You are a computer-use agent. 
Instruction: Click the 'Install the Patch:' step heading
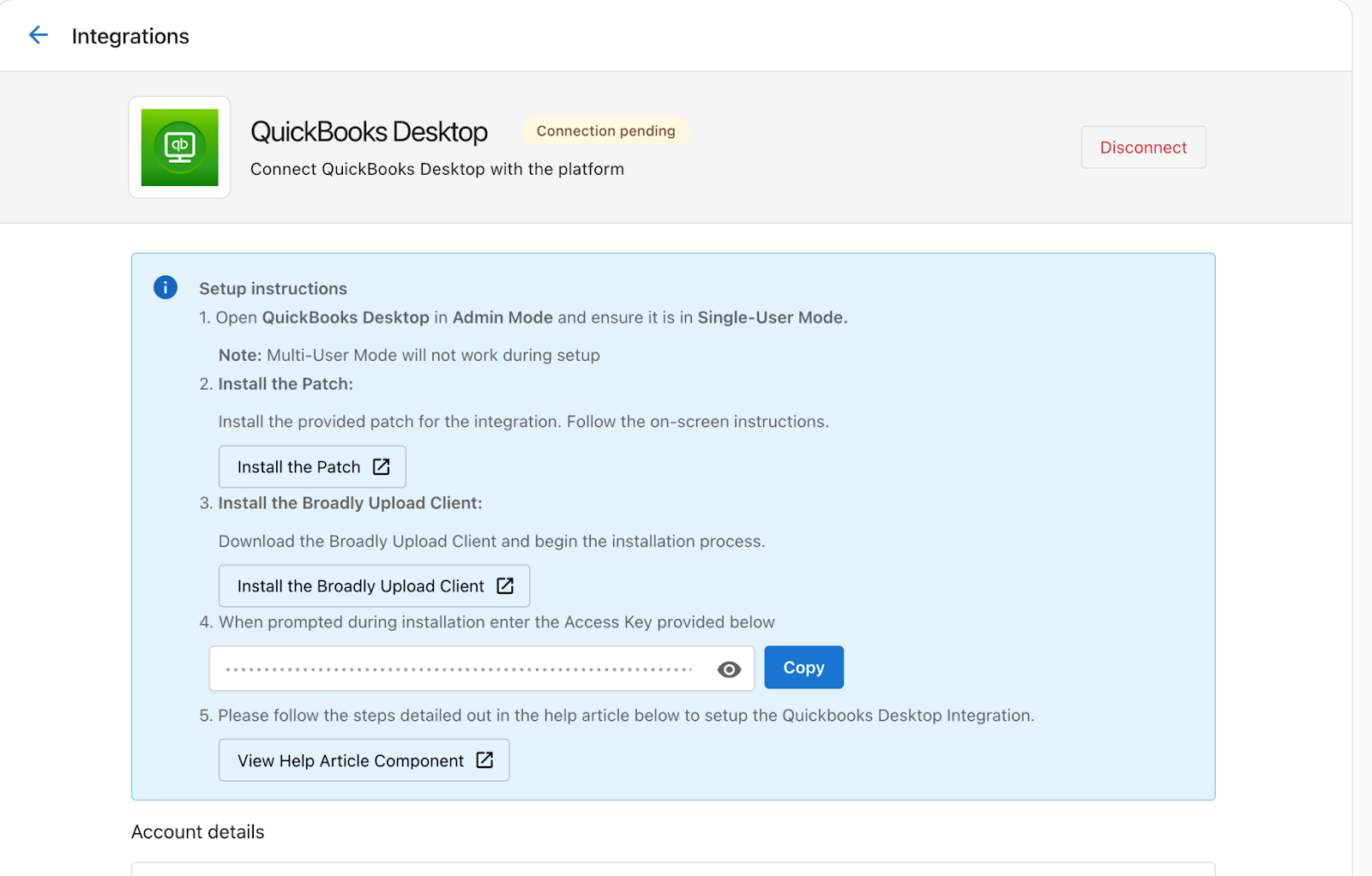click(x=286, y=384)
